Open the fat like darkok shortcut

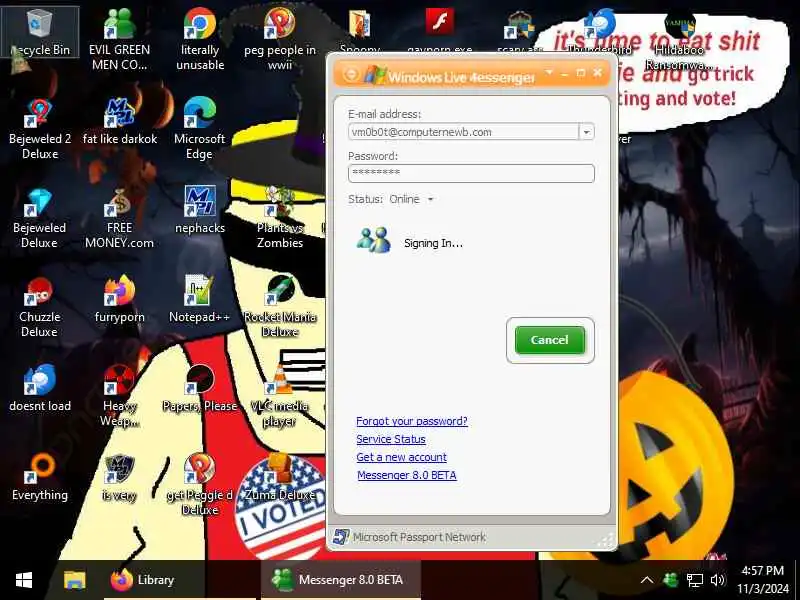click(x=119, y=121)
